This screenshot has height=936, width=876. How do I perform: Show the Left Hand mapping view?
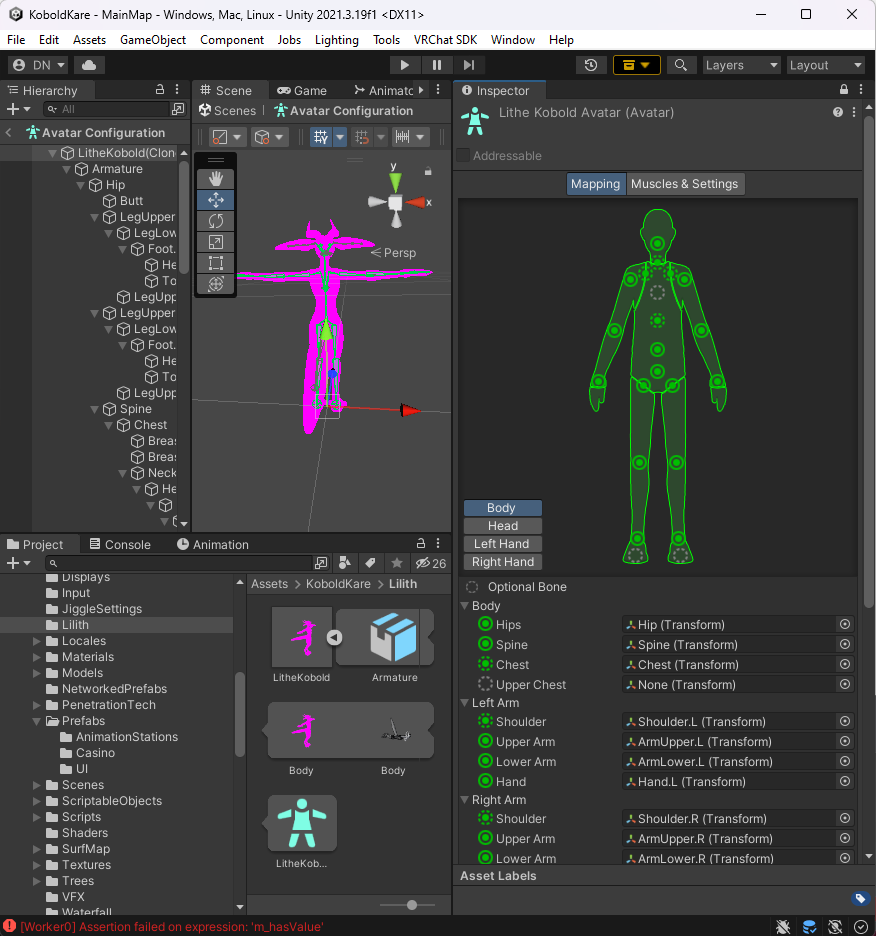click(503, 544)
